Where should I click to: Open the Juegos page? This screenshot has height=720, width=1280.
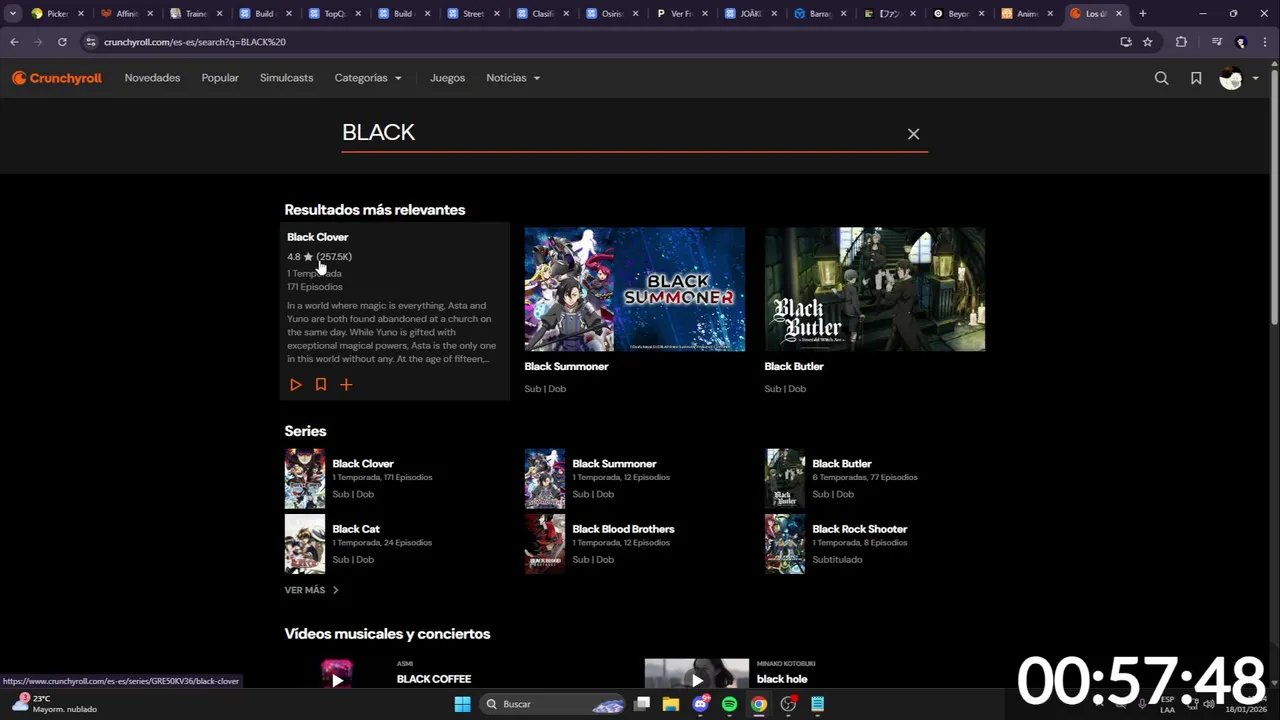click(x=447, y=78)
